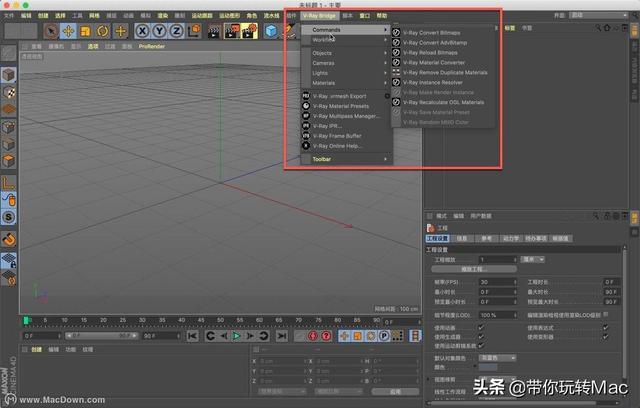
Task: Toggle Snap S icon in left toolbar
Action: [9, 217]
